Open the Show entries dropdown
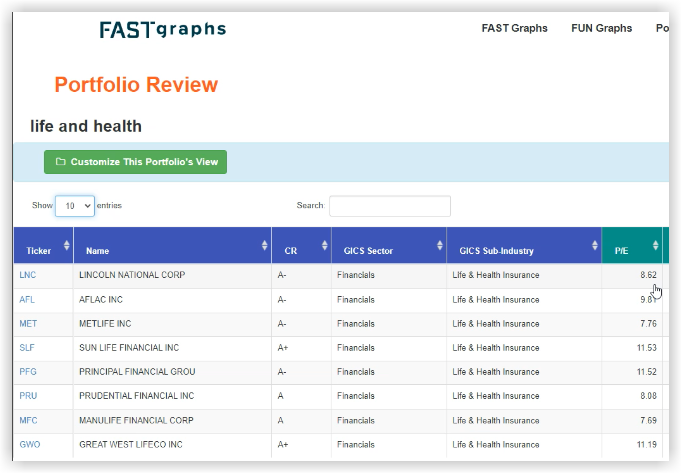This screenshot has width=682, height=474. 75,206
